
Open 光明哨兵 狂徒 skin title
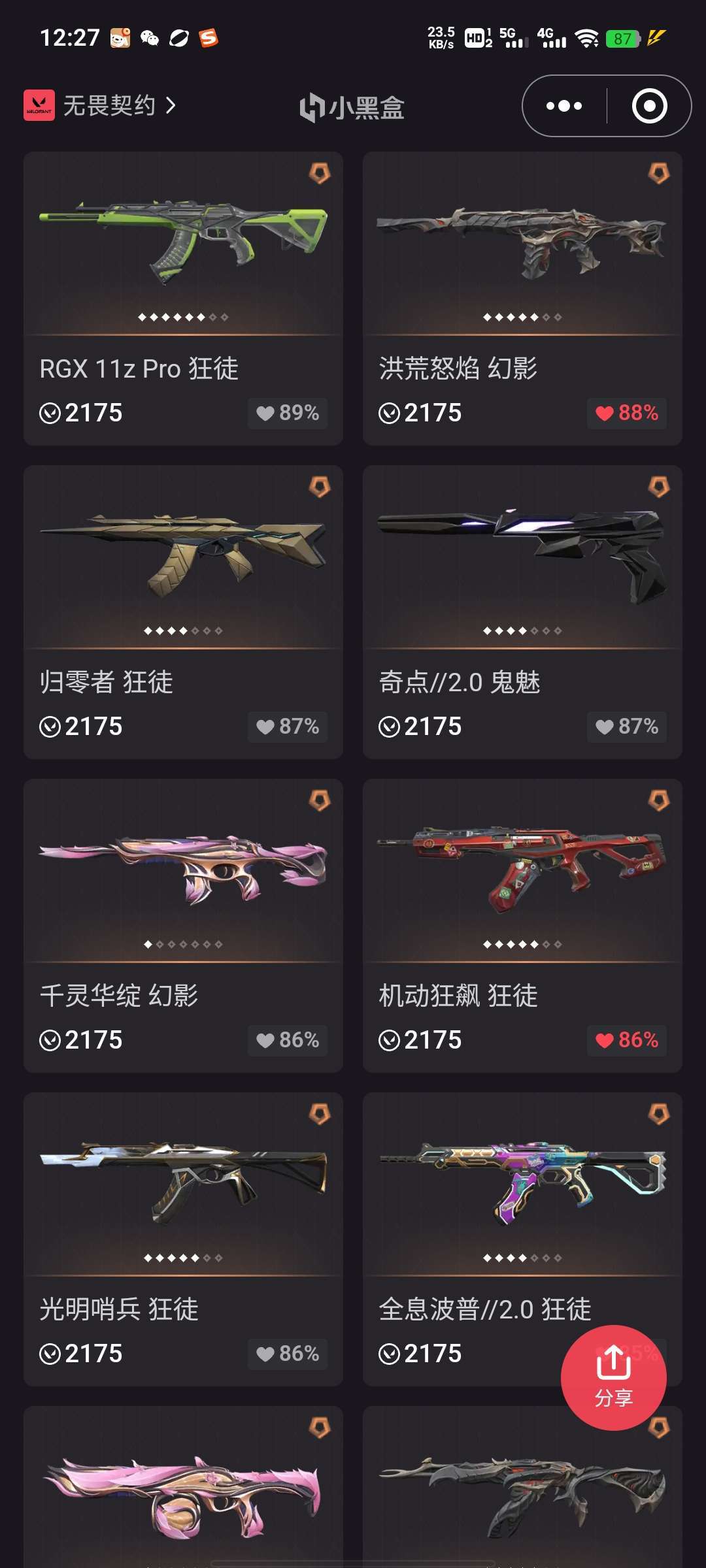pos(119,1309)
